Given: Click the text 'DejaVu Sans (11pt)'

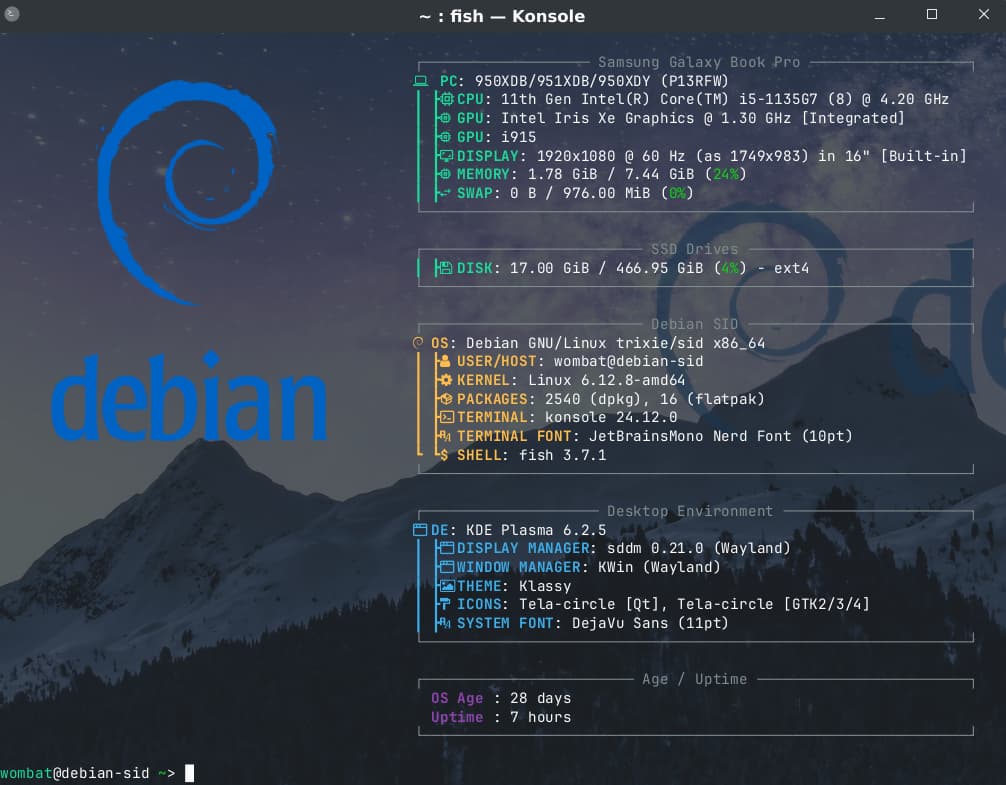Looking at the screenshot, I should coord(650,623).
